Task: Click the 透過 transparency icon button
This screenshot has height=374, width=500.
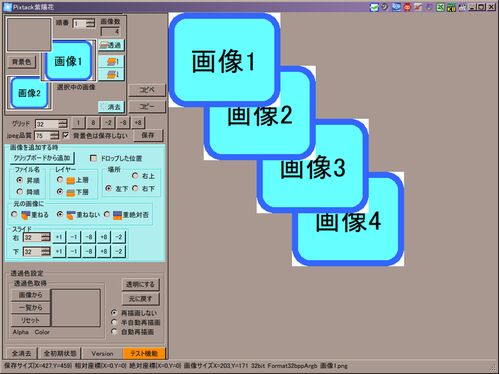Action: pos(111,45)
